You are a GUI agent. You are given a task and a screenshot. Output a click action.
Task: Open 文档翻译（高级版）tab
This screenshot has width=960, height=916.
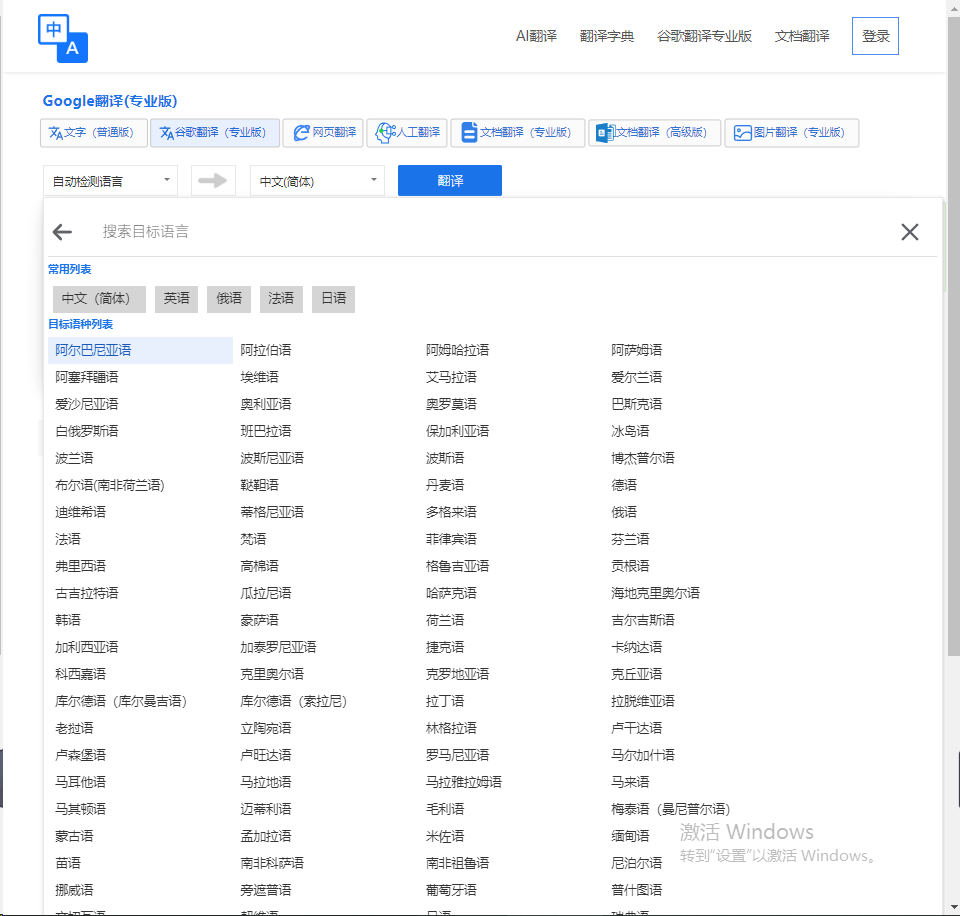point(654,133)
